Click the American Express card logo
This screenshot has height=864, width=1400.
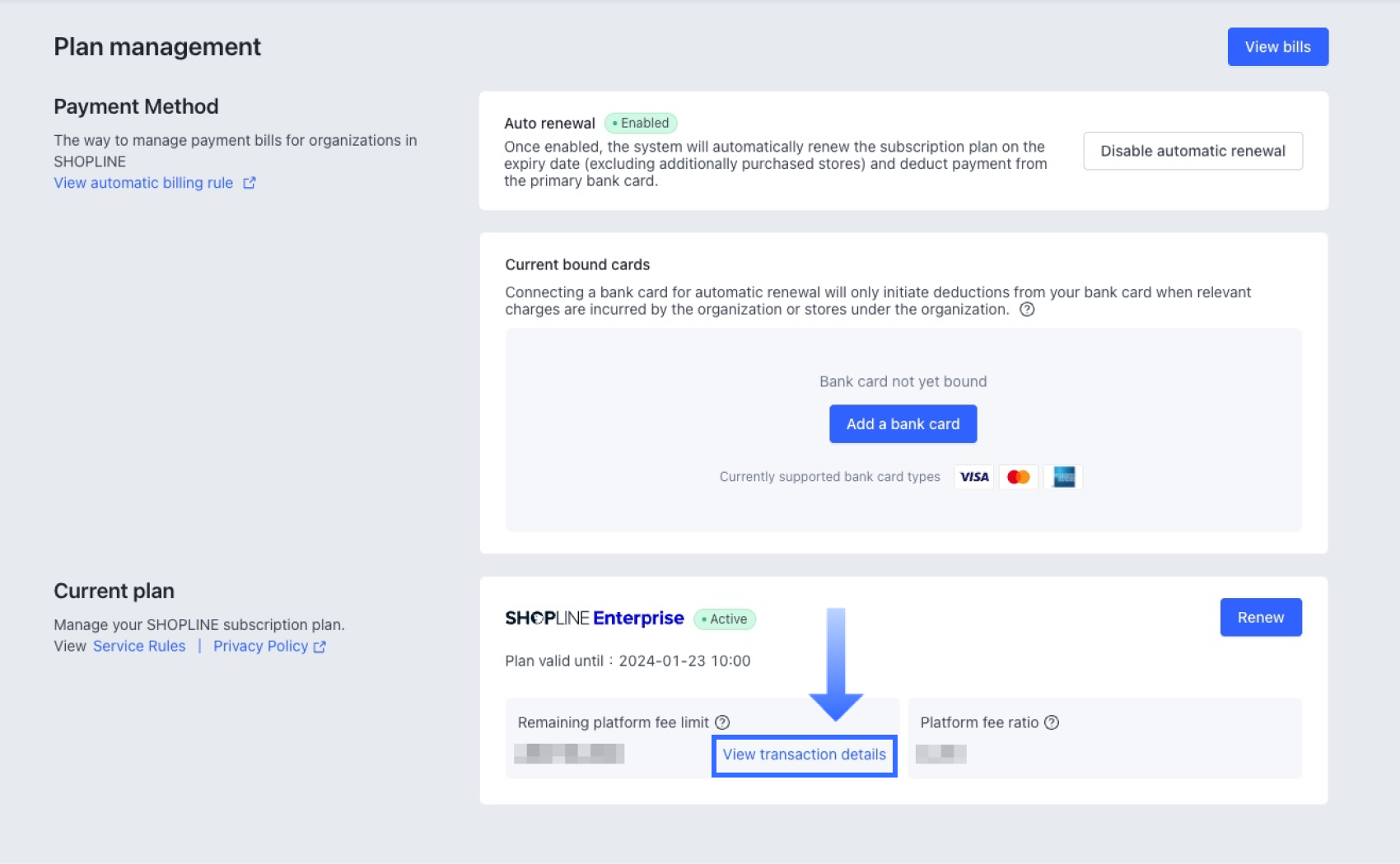click(x=1063, y=477)
